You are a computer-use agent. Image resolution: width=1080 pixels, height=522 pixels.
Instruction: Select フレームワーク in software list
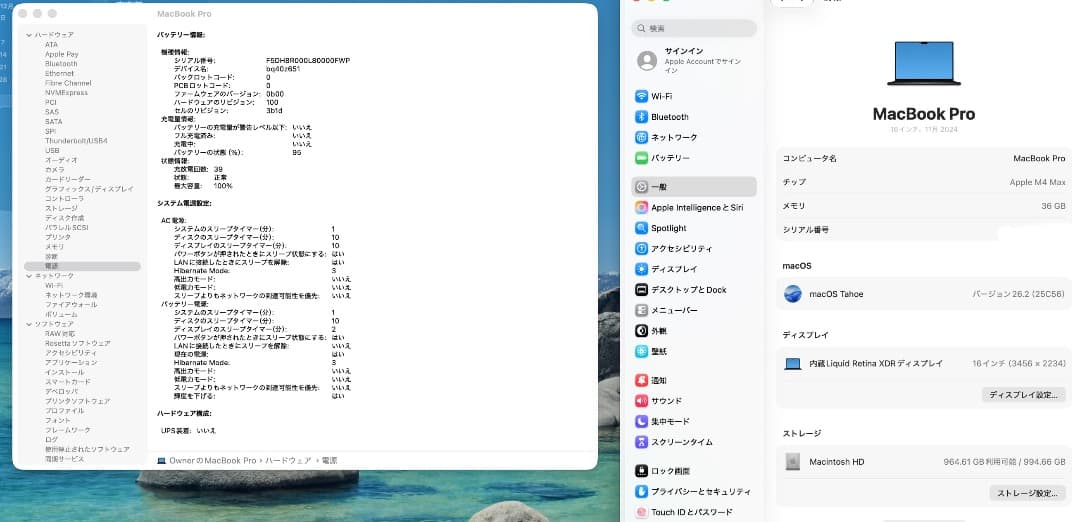(x=68, y=430)
